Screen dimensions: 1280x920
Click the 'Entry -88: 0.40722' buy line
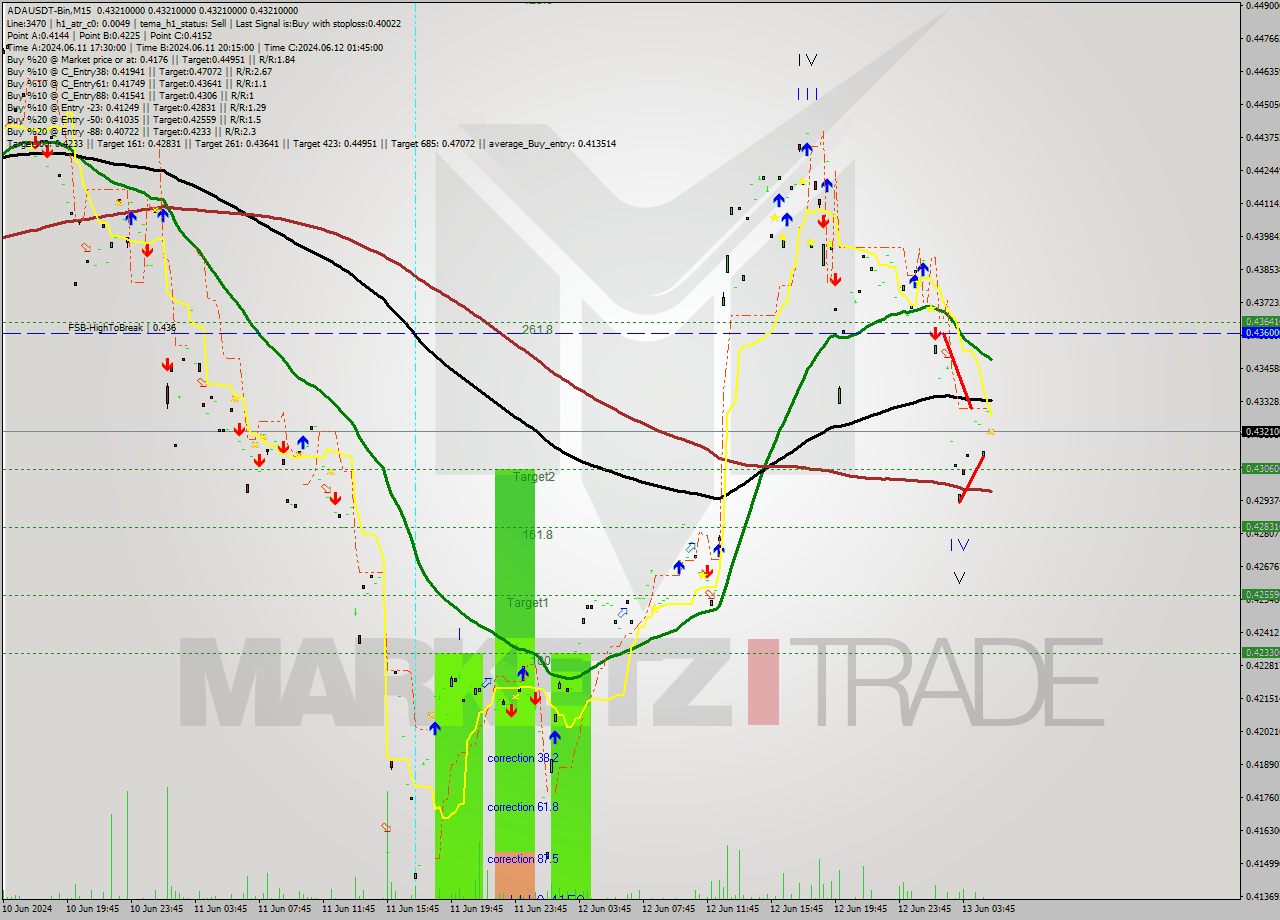pyautogui.click(x=130, y=131)
